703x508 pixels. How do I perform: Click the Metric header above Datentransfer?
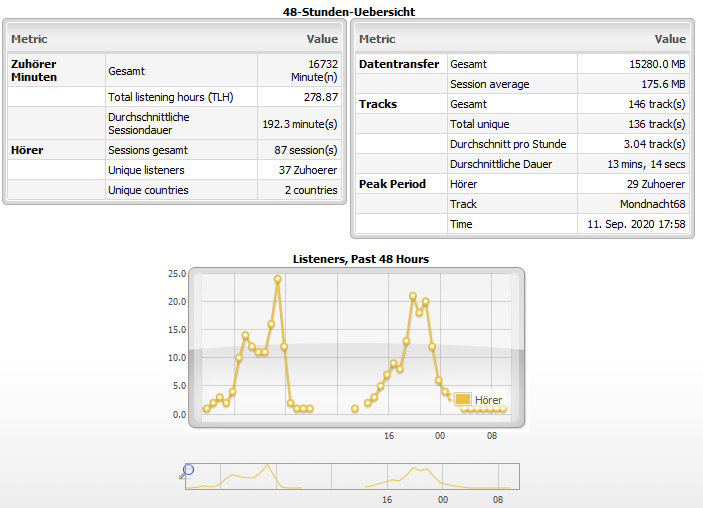(x=377, y=39)
